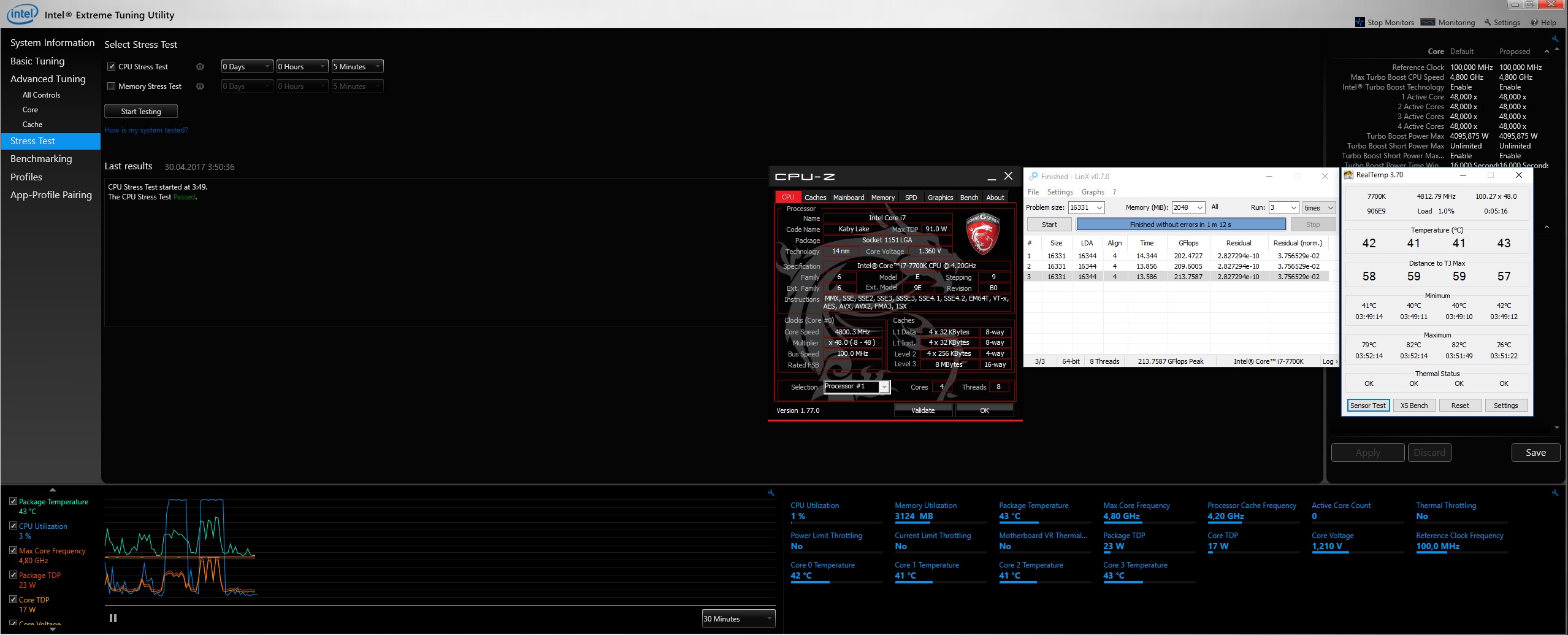This screenshot has width=1568, height=635.
Task: Click the Intel logo in the title bar
Action: (x=22, y=14)
